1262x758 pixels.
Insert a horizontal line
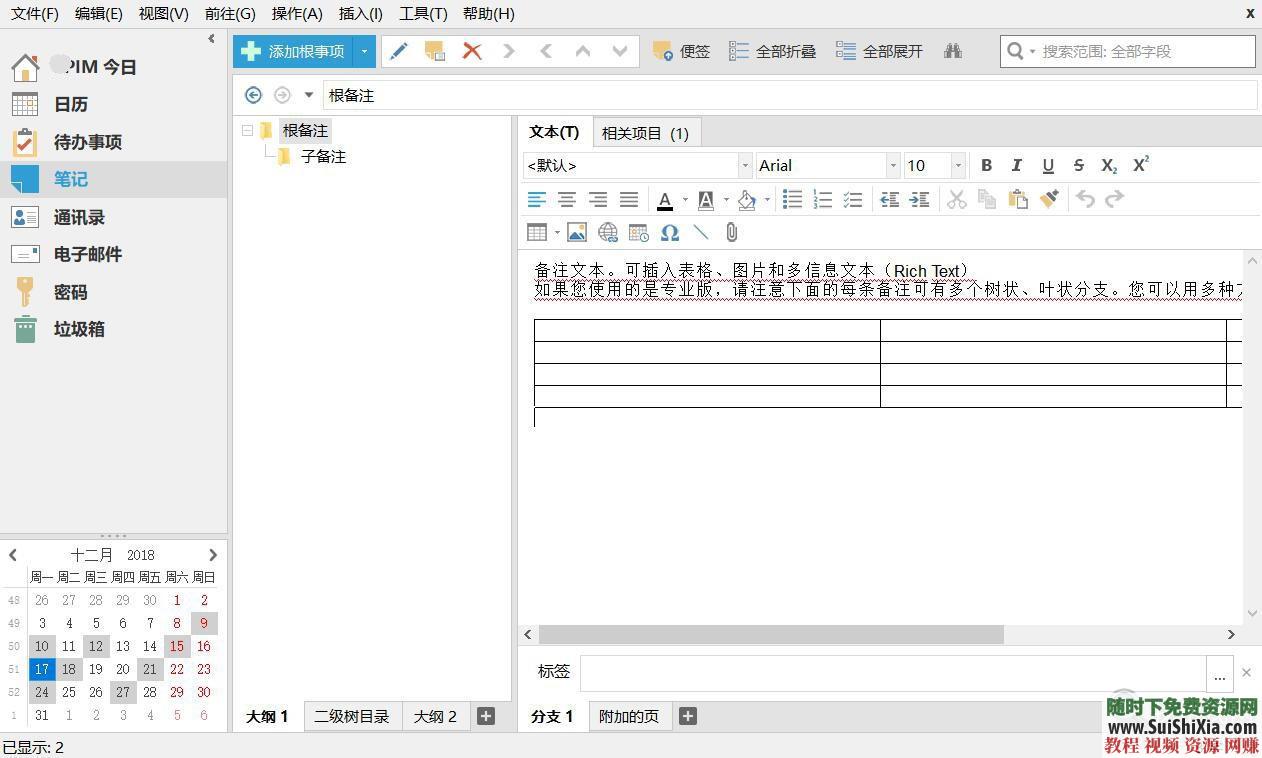coord(701,233)
